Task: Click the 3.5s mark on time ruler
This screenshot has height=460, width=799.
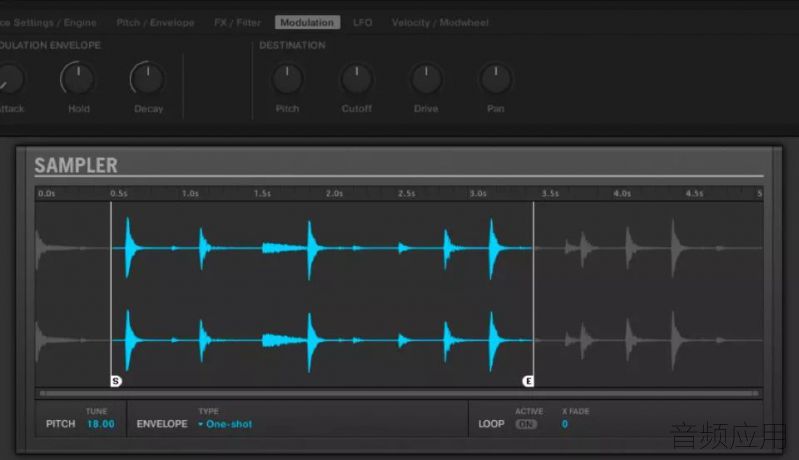Action: (x=550, y=194)
